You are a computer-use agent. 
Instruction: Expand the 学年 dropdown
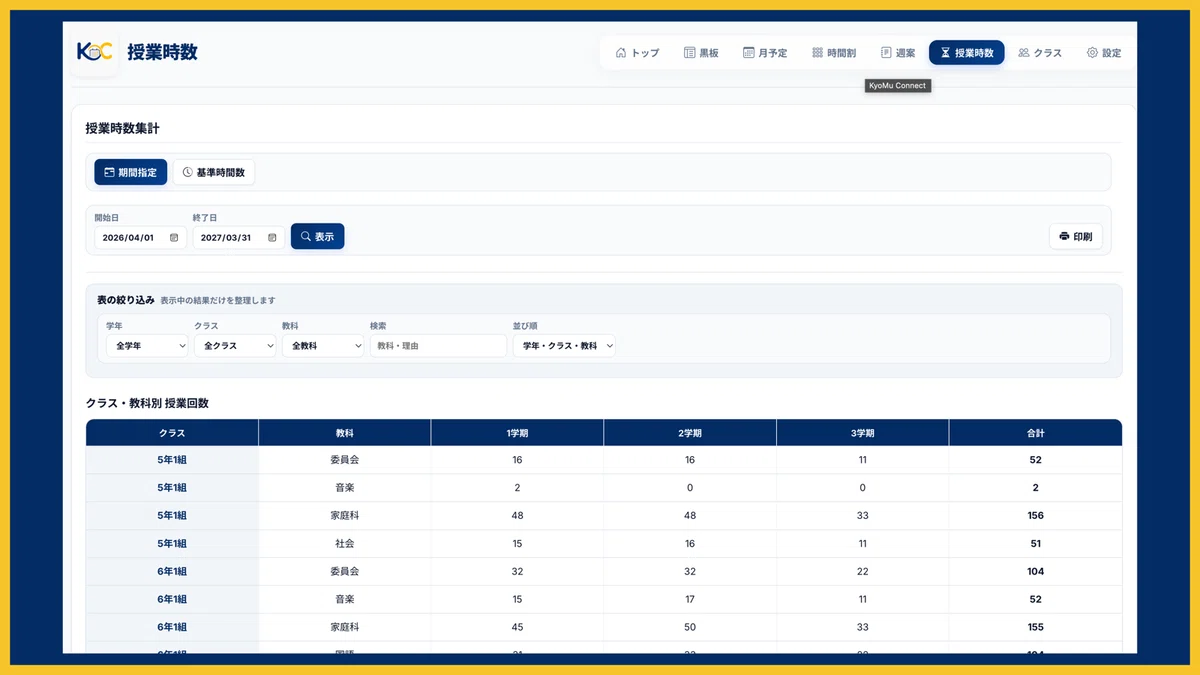[x=147, y=345]
